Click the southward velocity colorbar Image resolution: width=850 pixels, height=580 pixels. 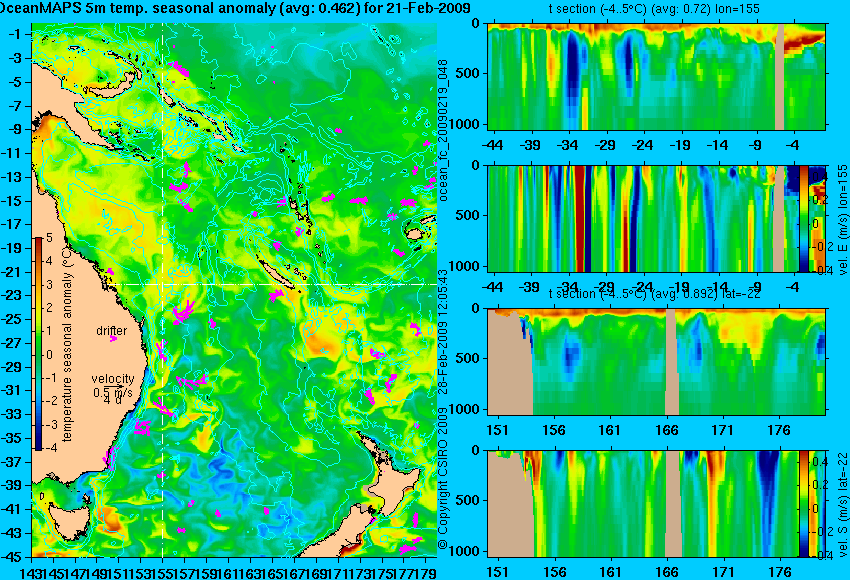(x=803, y=504)
